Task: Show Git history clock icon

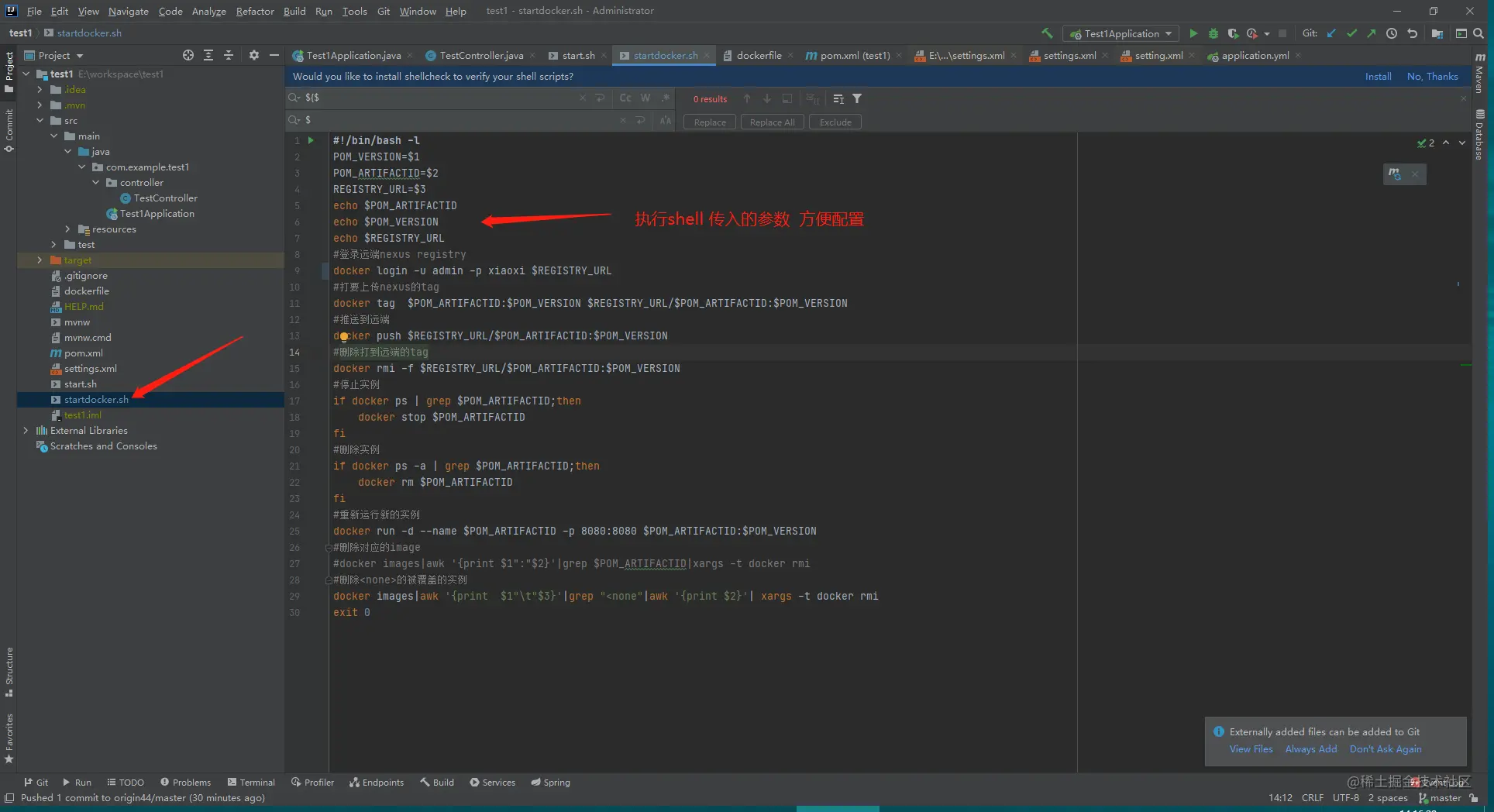Action: tap(1392, 33)
